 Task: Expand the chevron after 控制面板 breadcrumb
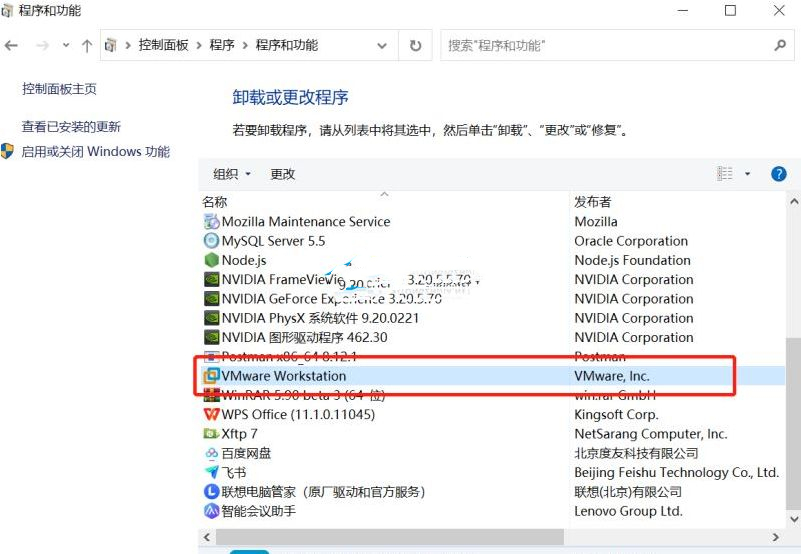click(199, 45)
